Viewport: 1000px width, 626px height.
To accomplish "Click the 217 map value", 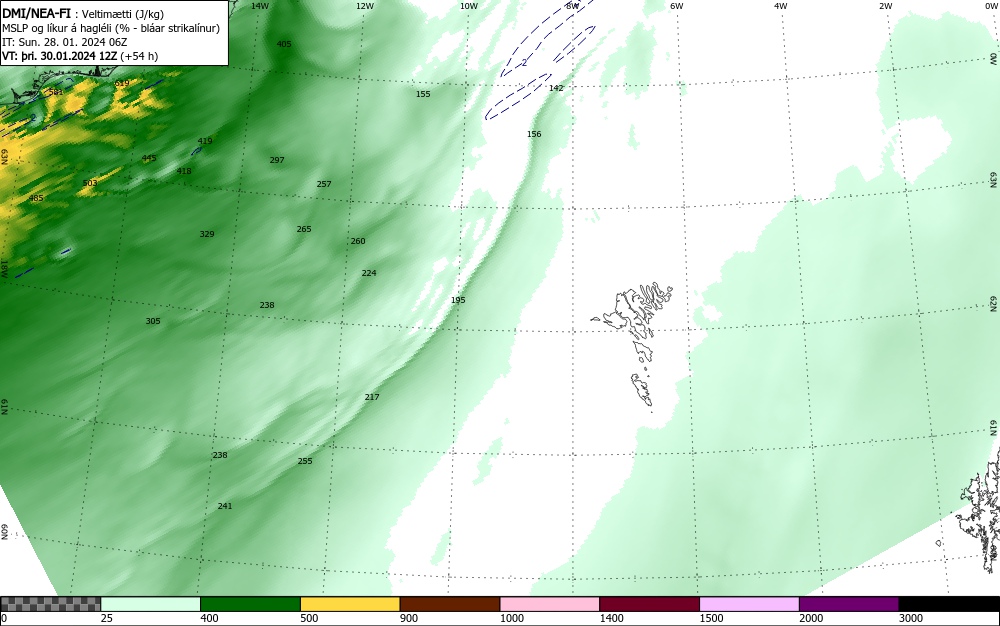I will pyautogui.click(x=372, y=397).
